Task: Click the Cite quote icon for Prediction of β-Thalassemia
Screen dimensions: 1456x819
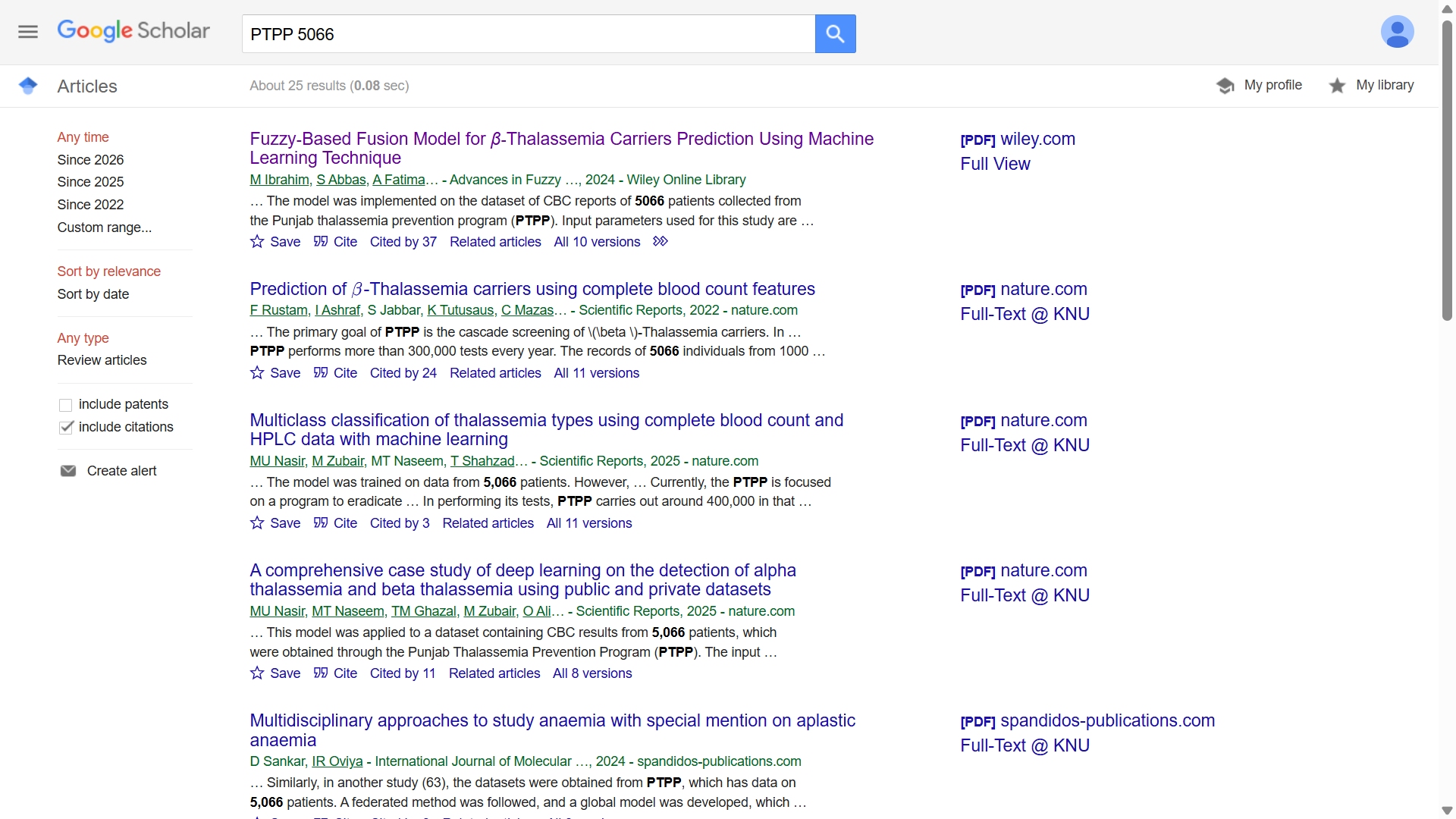Action: 321,373
